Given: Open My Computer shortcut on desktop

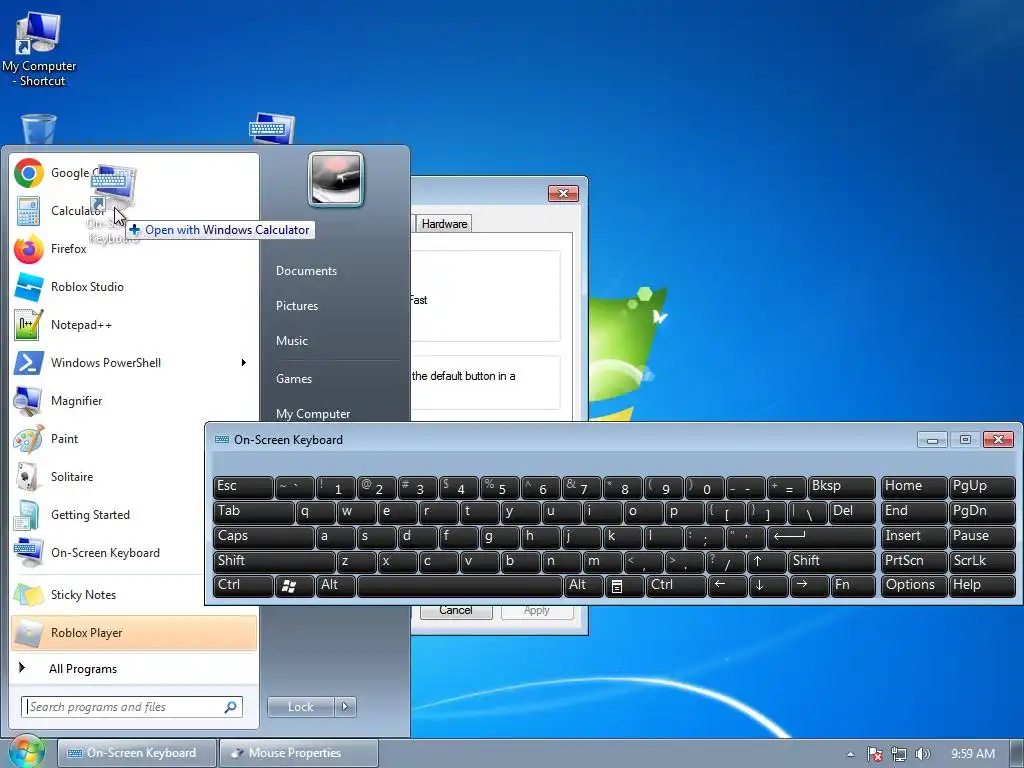Looking at the screenshot, I should (x=39, y=50).
